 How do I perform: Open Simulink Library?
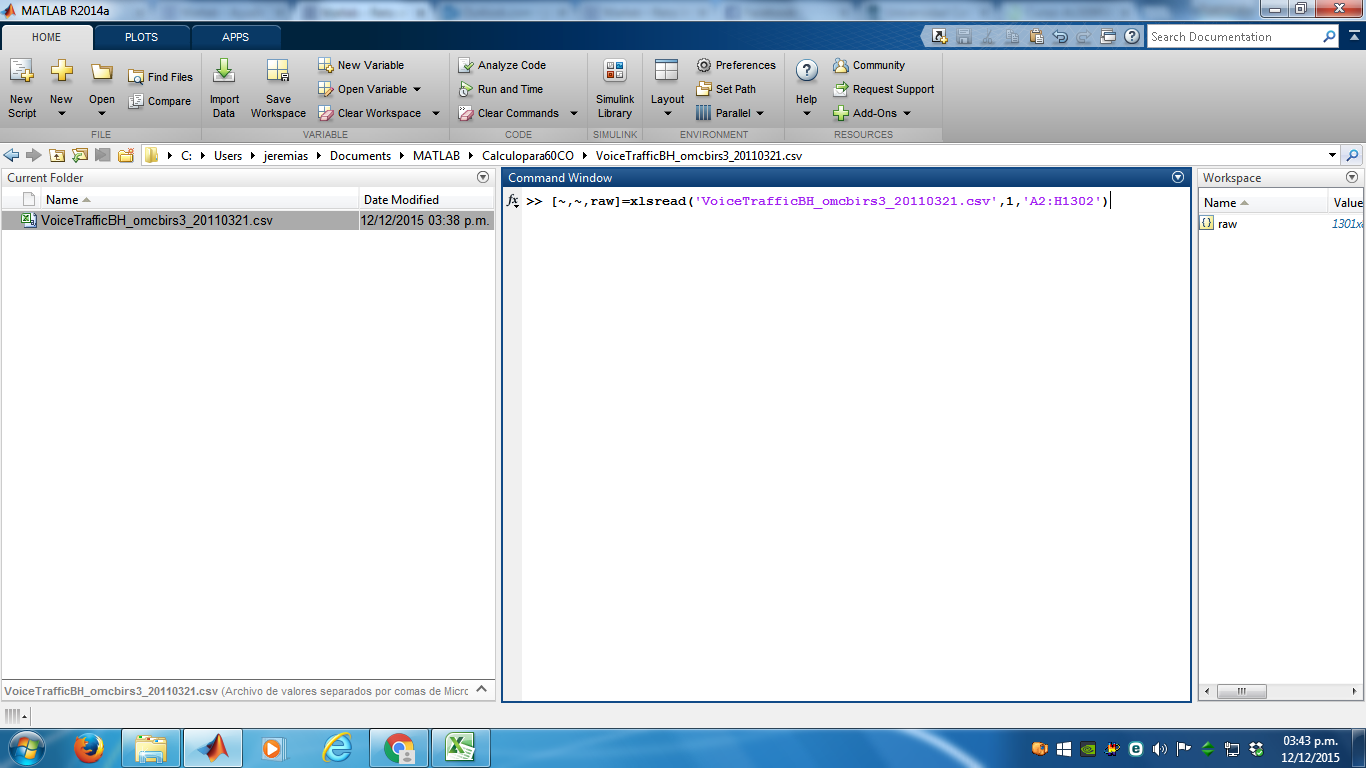[615, 88]
